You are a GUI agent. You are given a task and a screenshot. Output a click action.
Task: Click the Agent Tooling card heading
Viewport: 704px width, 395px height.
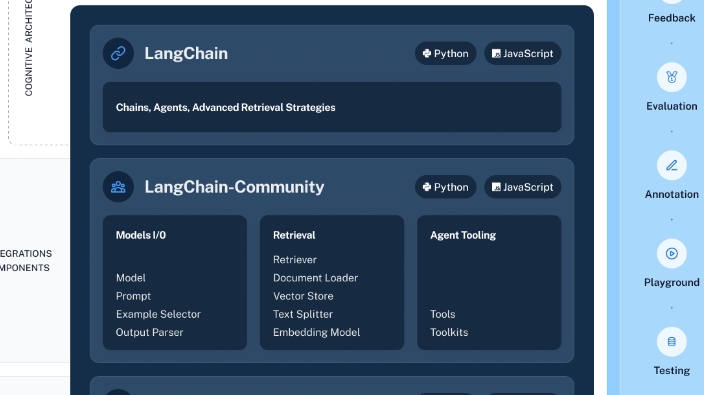(463, 235)
